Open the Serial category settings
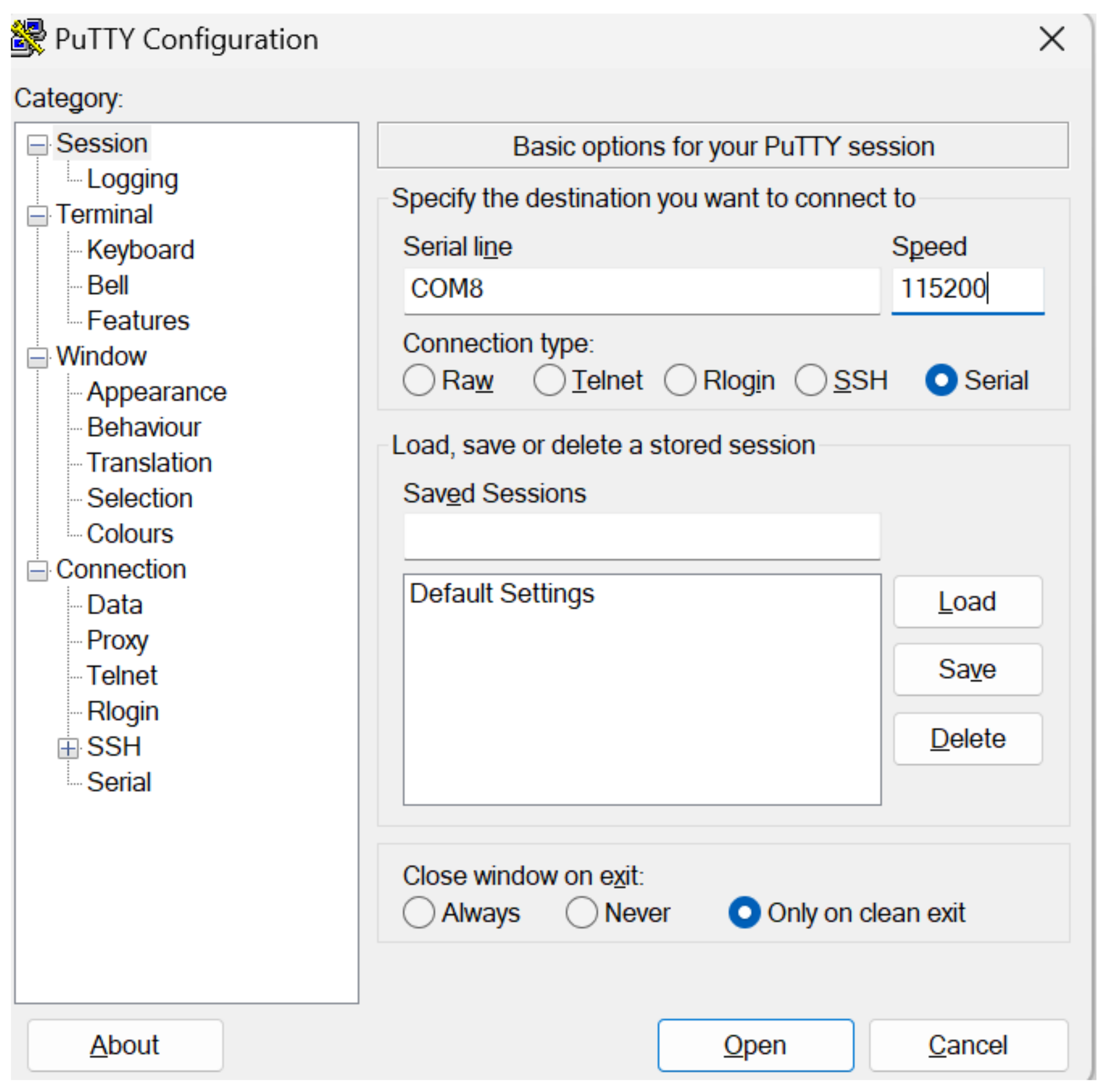This screenshot has height=1092, width=1111. (x=119, y=782)
